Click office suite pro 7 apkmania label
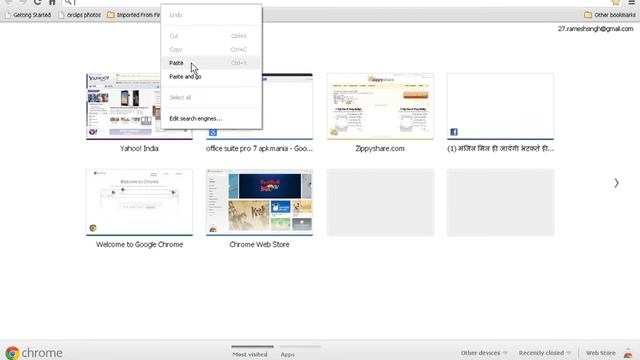 pyautogui.click(x=259, y=149)
